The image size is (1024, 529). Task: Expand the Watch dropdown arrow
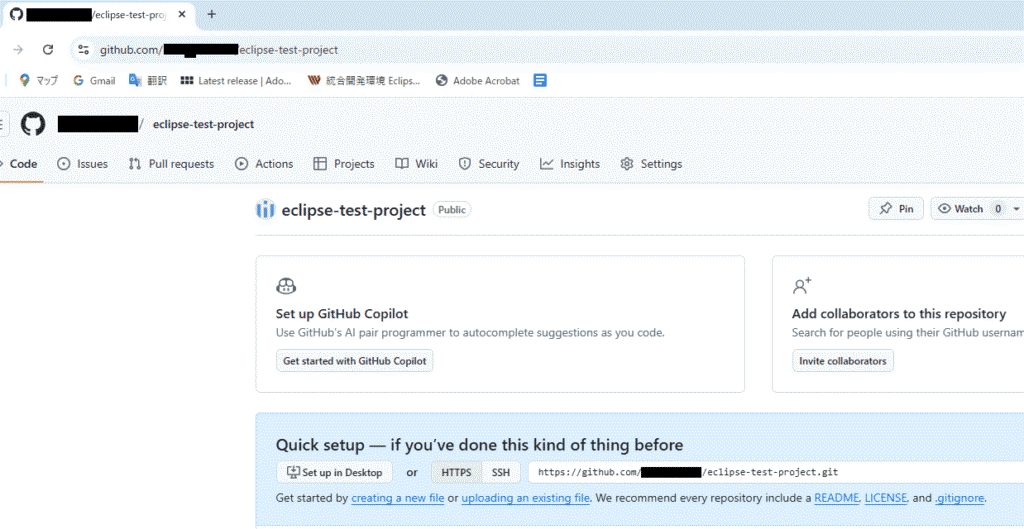[1016, 209]
